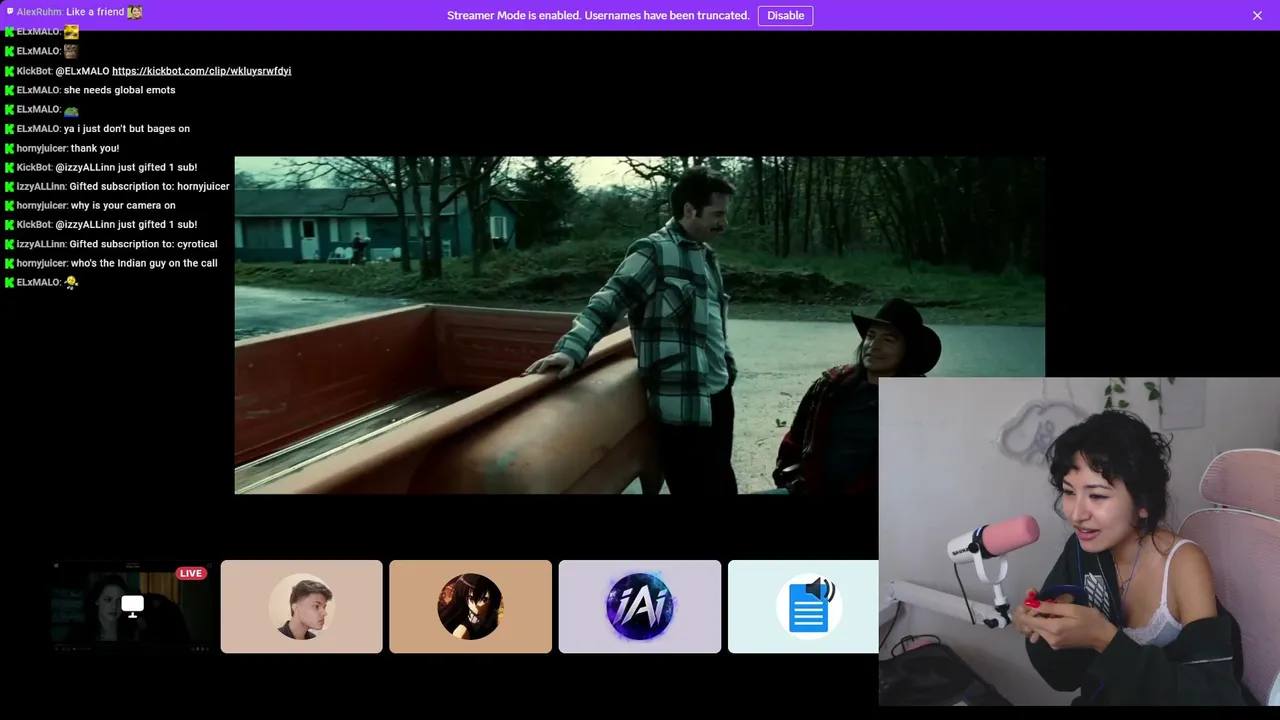Click the Kick badge beside 'thank you!'
1280x720 pixels.
(x=9, y=148)
